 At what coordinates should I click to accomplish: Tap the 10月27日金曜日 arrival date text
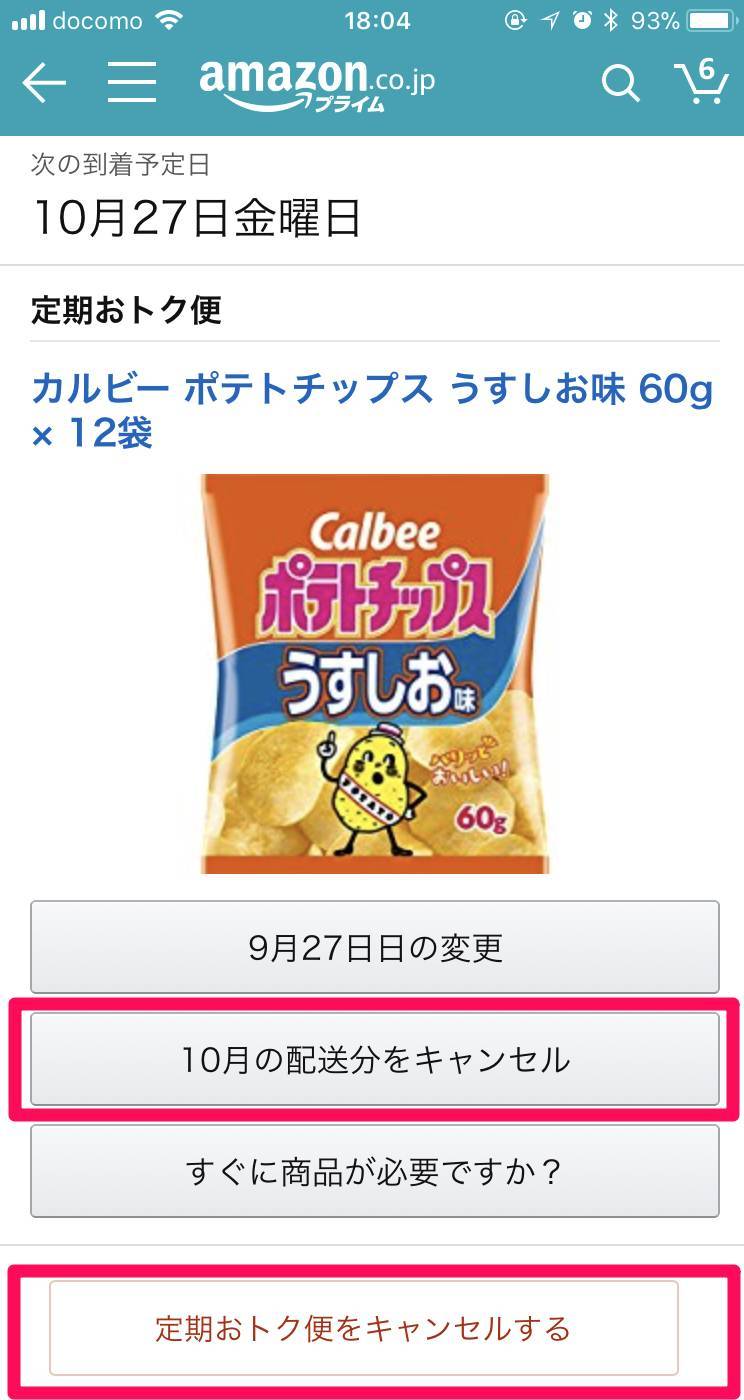click(196, 217)
